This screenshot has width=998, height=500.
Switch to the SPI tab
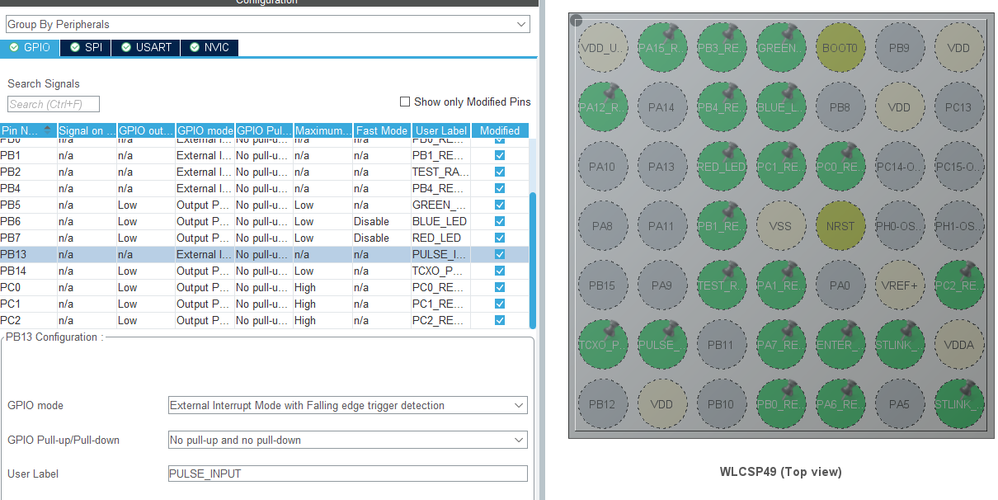85,48
